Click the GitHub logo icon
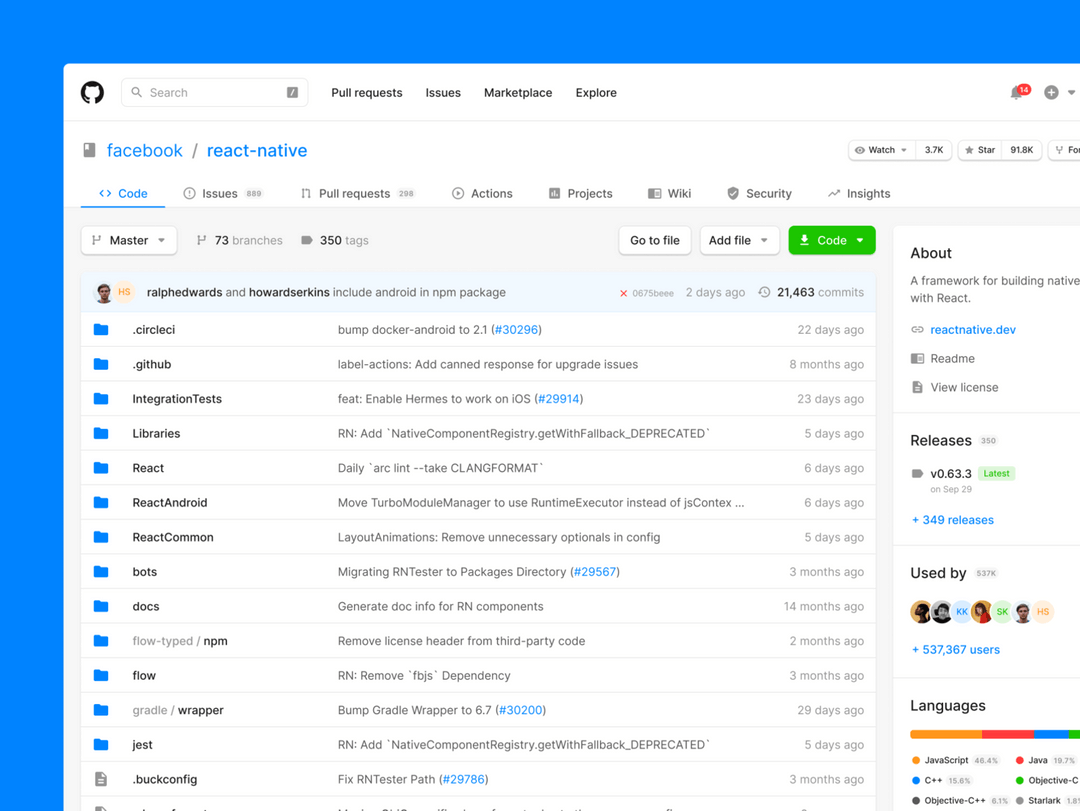This screenshot has width=1080, height=811. (x=92, y=92)
